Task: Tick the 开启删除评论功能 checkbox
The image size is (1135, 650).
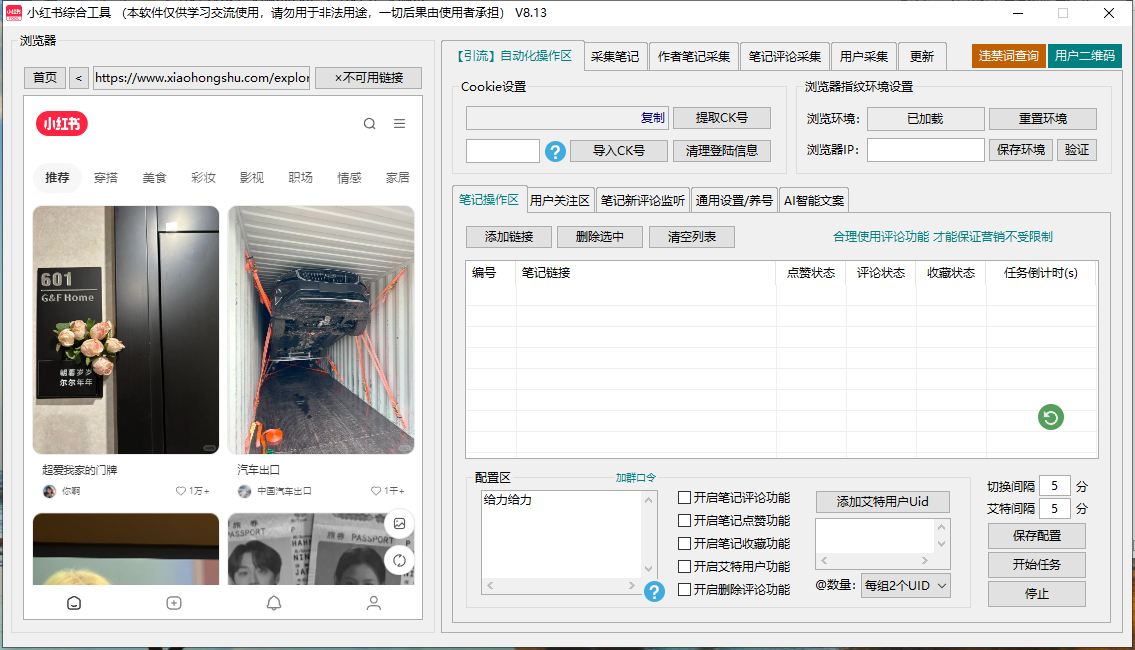Action: 684,590
